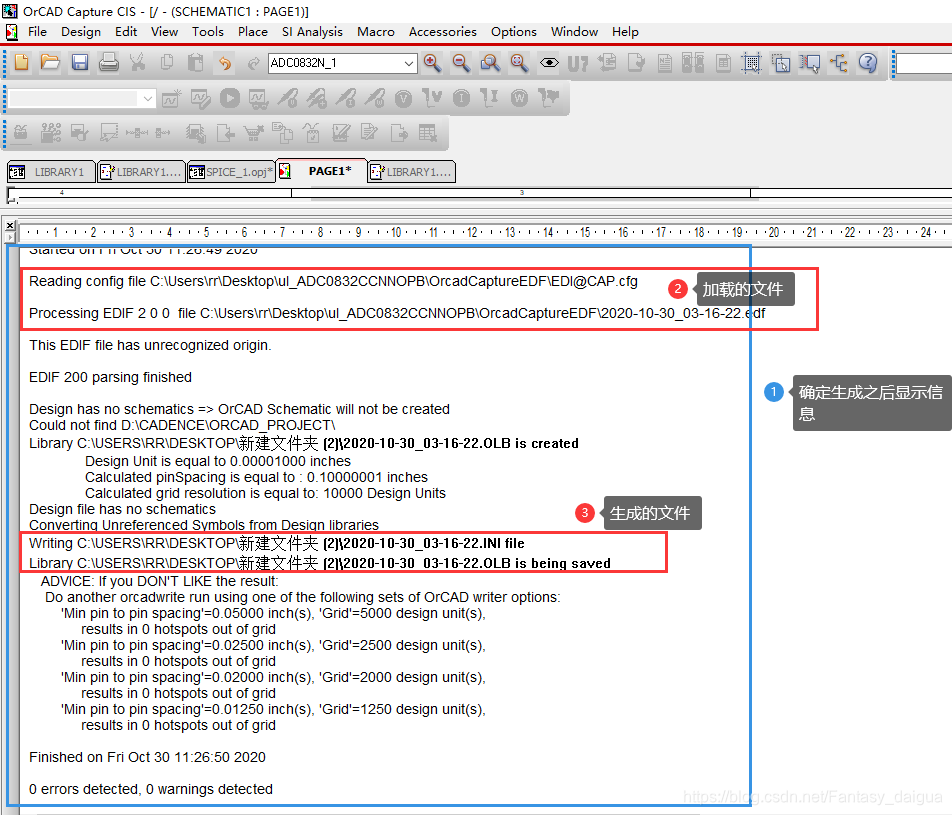Open Help via the question mark icon
The width and height of the screenshot is (952, 815).
(868, 63)
